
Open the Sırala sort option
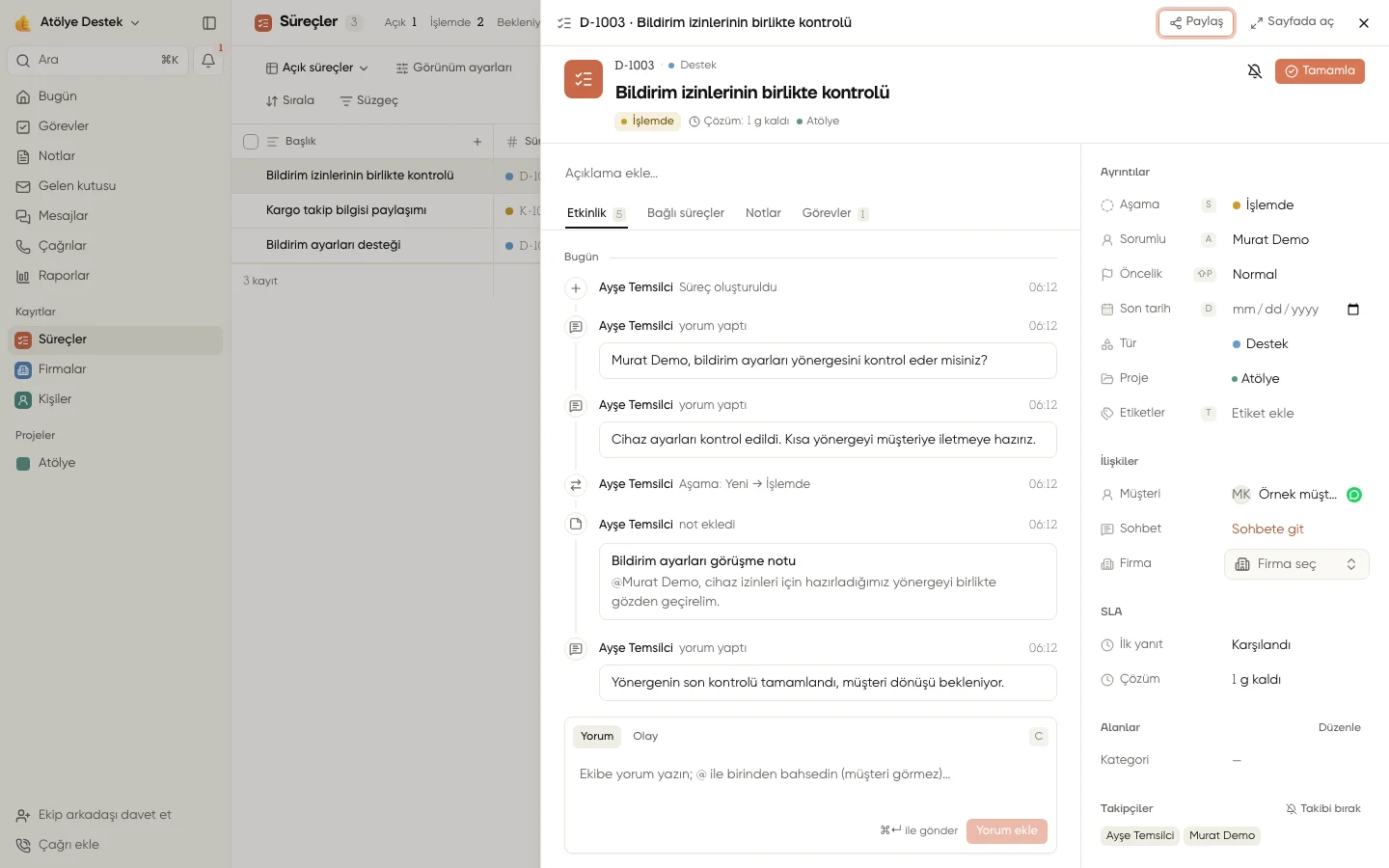click(x=290, y=101)
